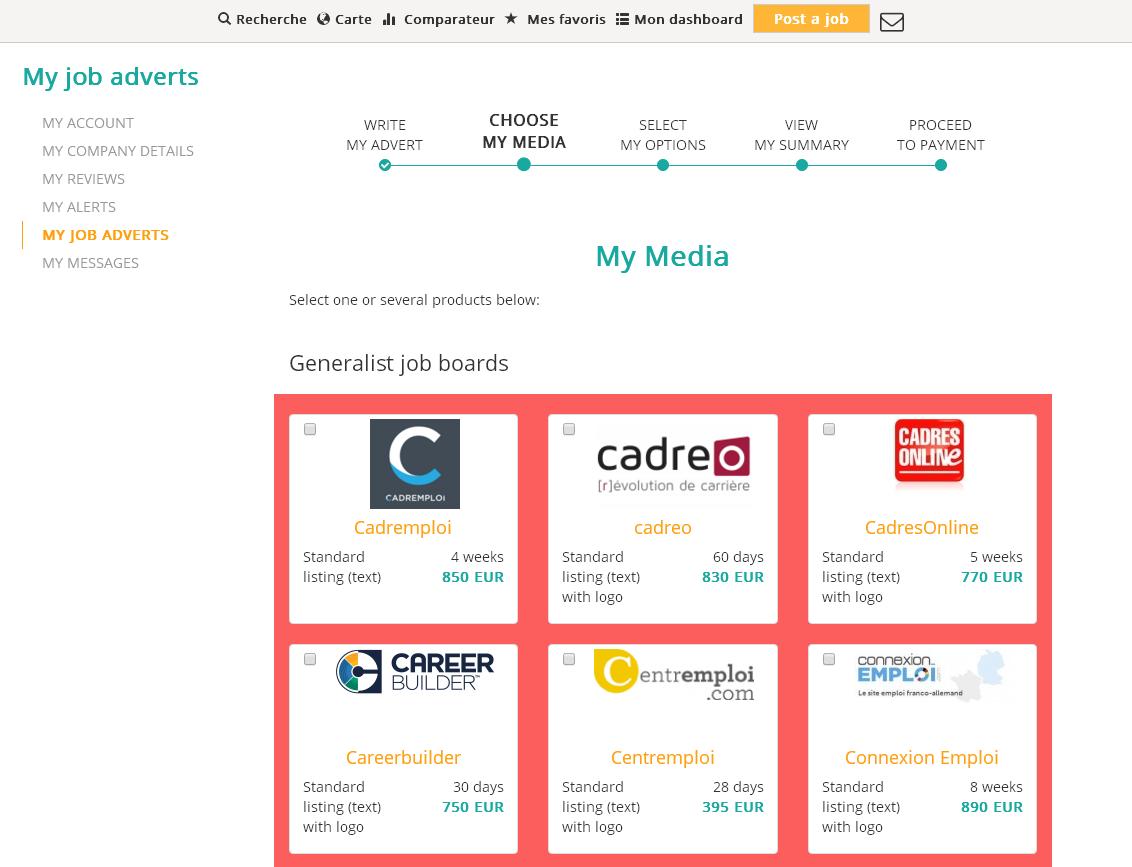
Task: Open the CadresOnline title link
Action: (x=922, y=528)
